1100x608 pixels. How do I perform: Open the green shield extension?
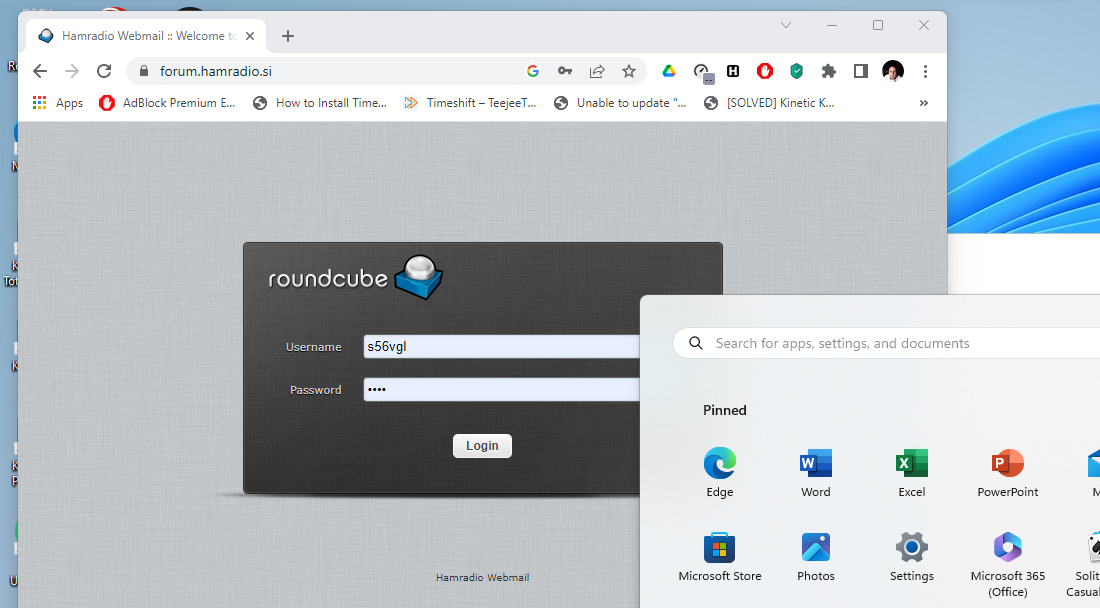tap(796, 71)
